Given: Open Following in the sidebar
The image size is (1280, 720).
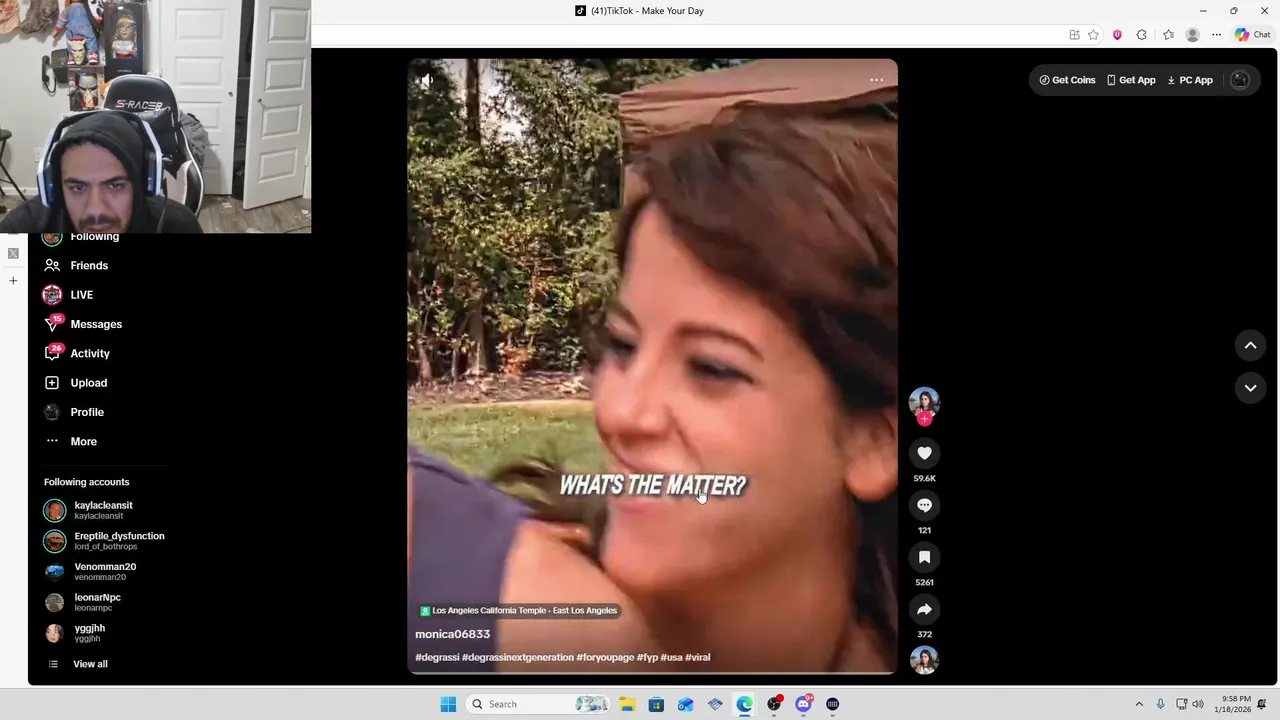Looking at the screenshot, I should point(81,237).
